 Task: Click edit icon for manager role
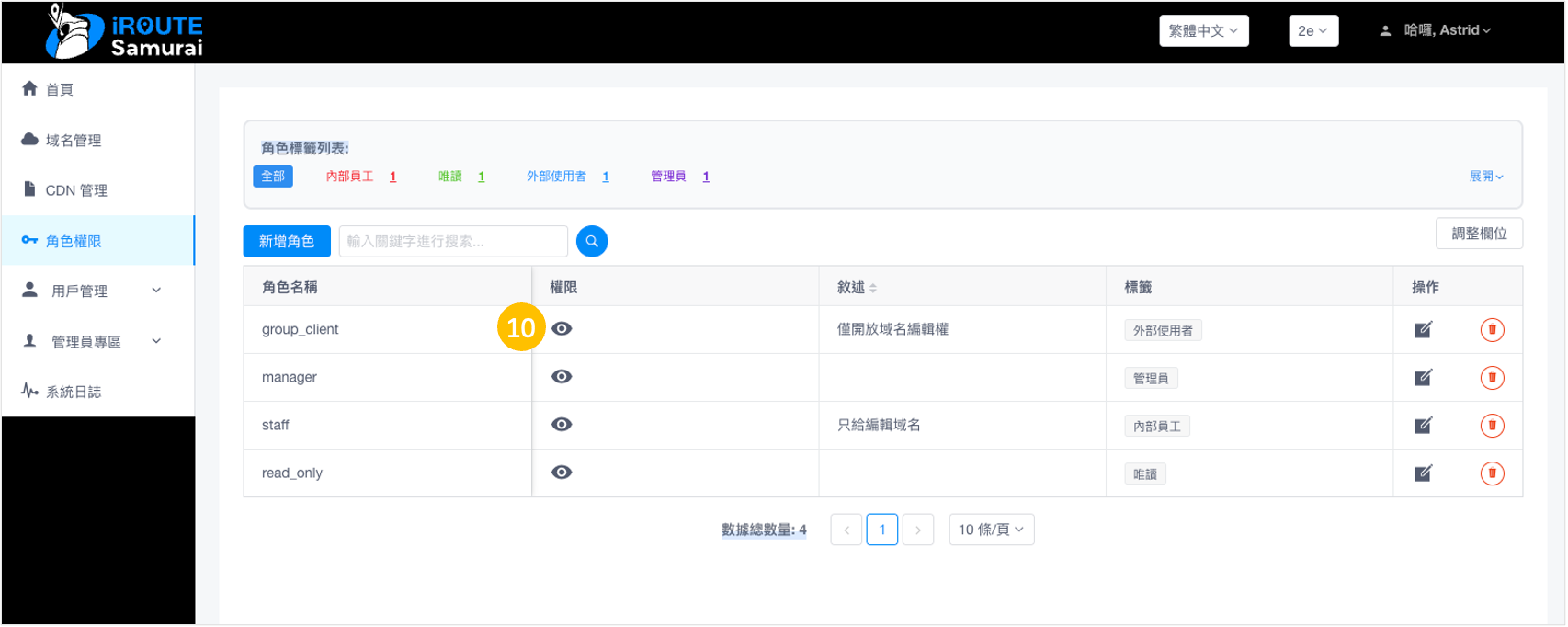tap(1423, 378)
